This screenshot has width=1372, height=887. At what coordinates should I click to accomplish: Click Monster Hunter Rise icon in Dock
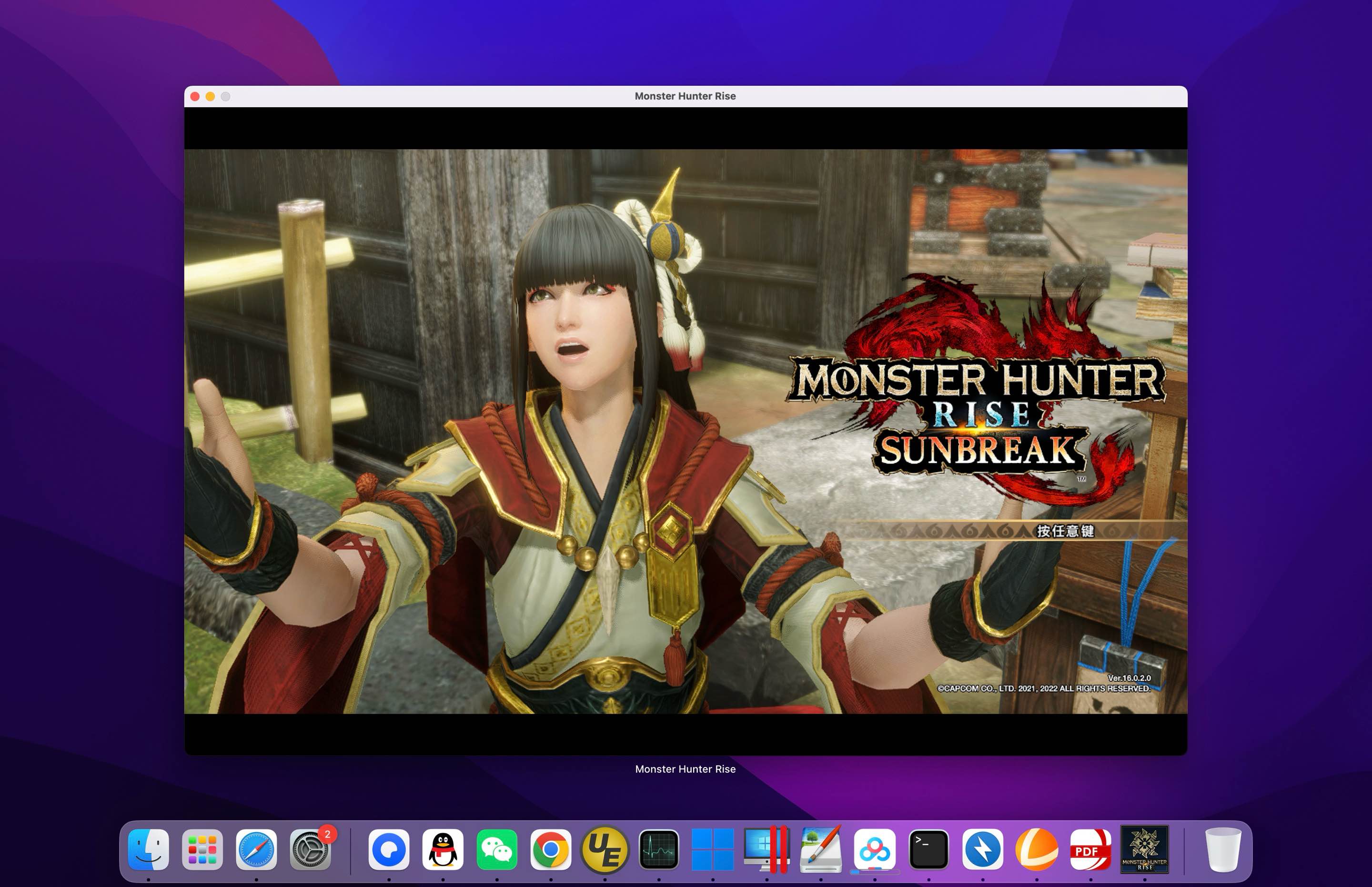click(x=1144, y=849)
